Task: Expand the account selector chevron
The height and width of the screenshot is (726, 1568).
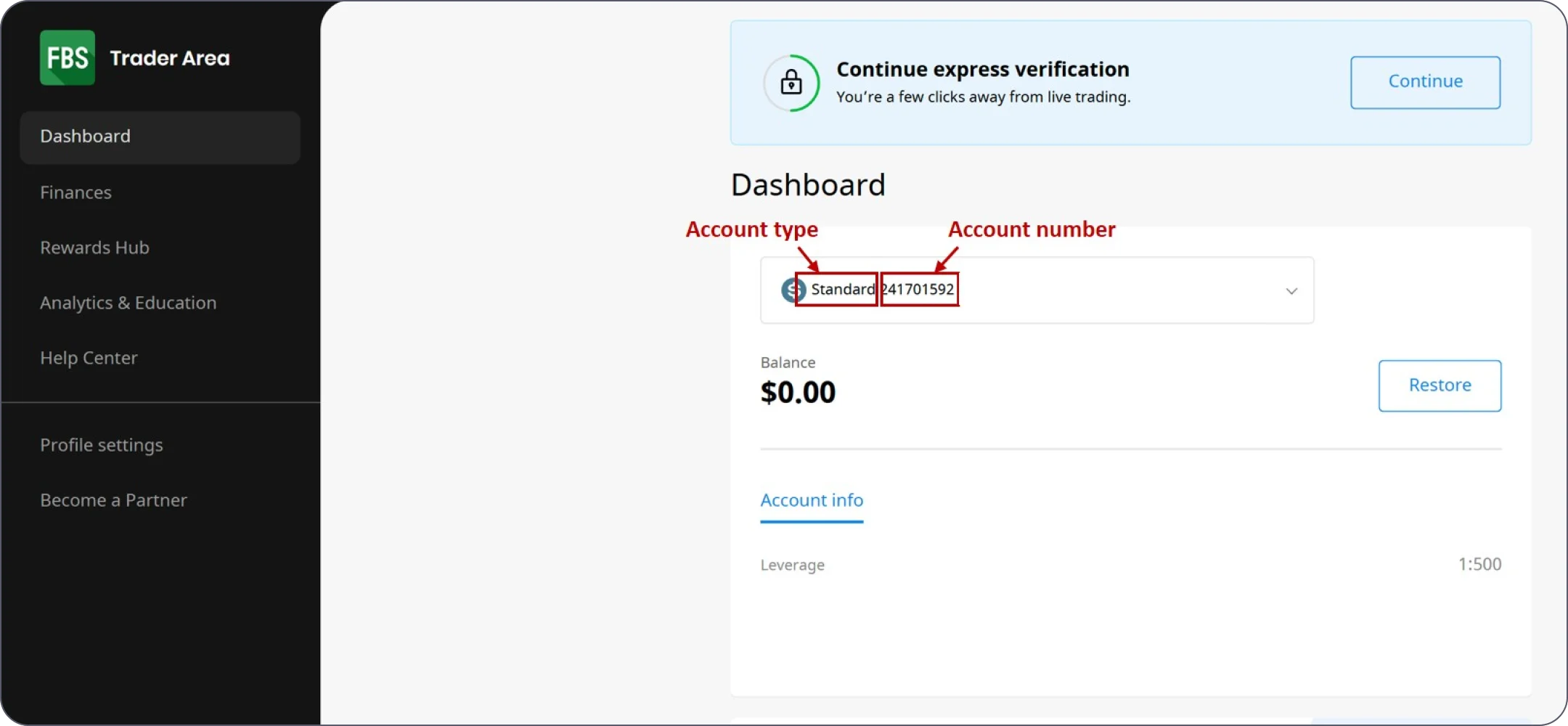Action: pyautogui.click(x=1291, y=291)
